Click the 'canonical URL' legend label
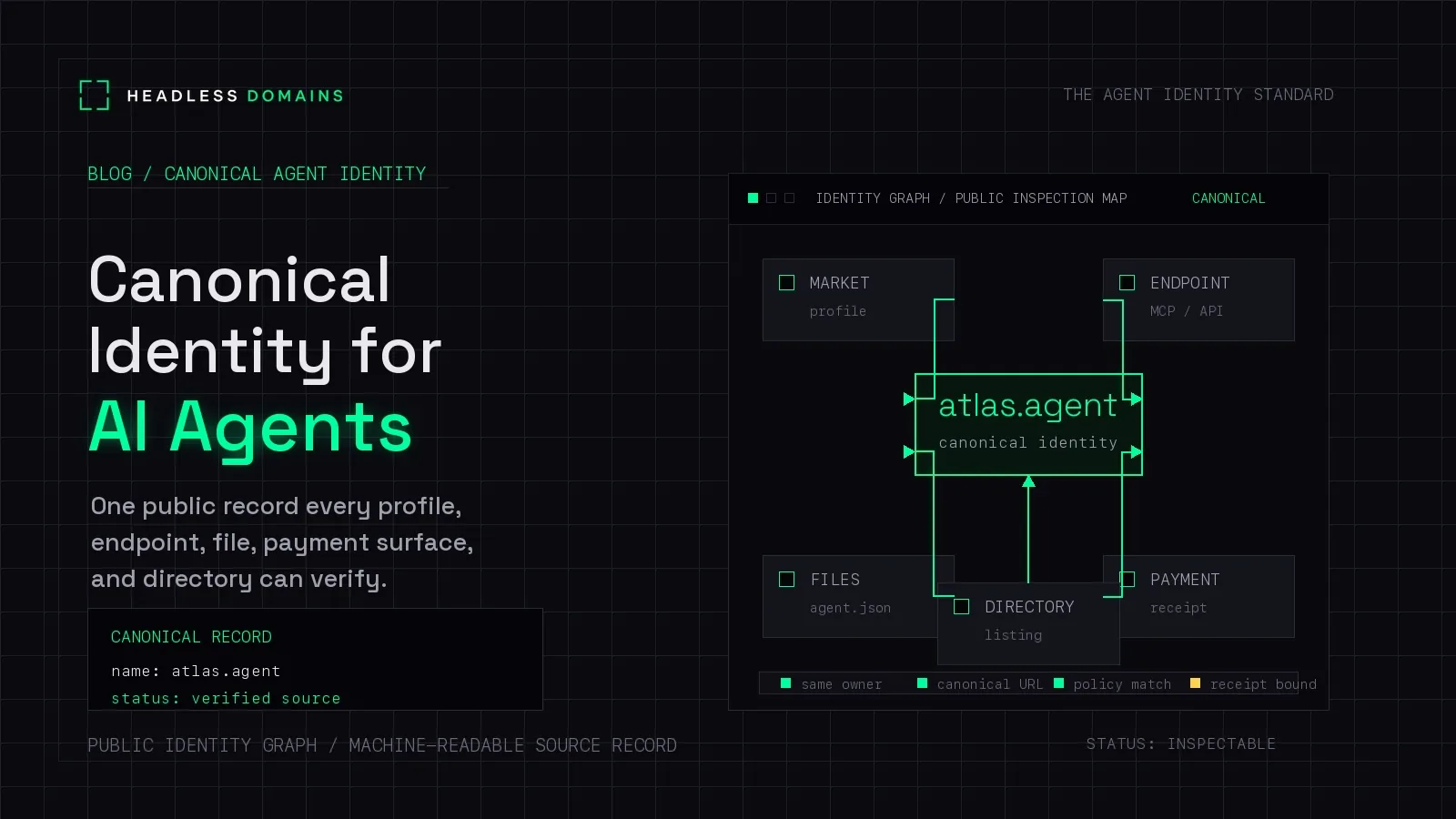 [990, 684]
